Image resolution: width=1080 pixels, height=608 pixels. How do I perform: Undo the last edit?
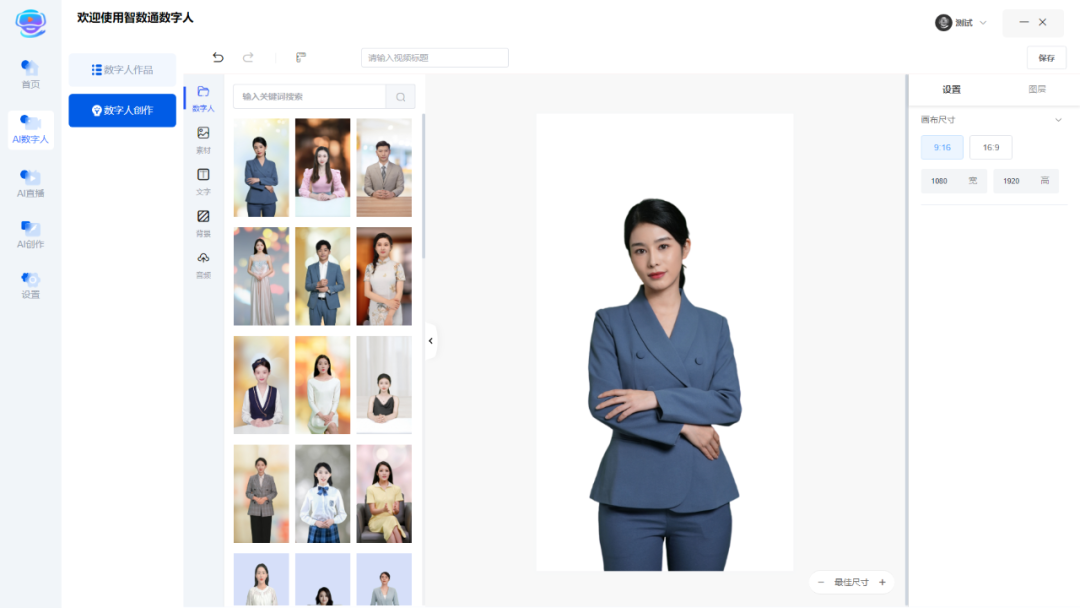click(218, 57)
